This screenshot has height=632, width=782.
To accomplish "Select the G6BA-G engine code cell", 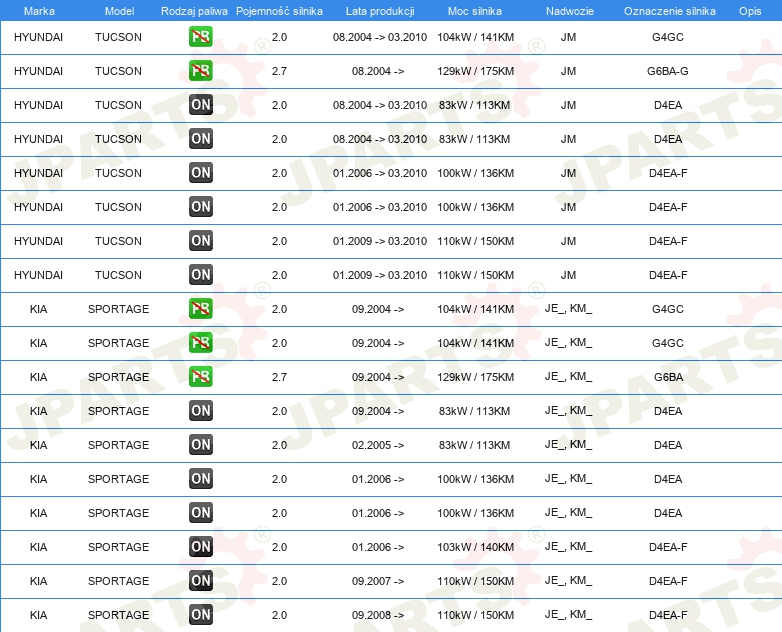I will (x=668, y=71).
